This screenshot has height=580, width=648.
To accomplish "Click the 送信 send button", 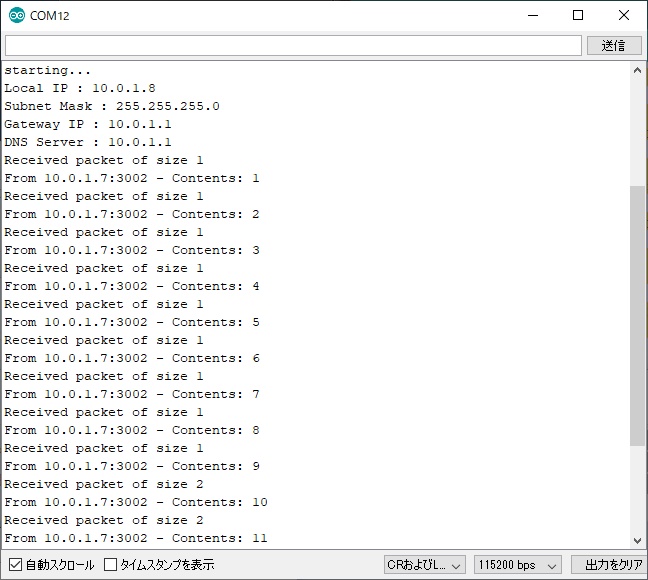I will 614,45.
